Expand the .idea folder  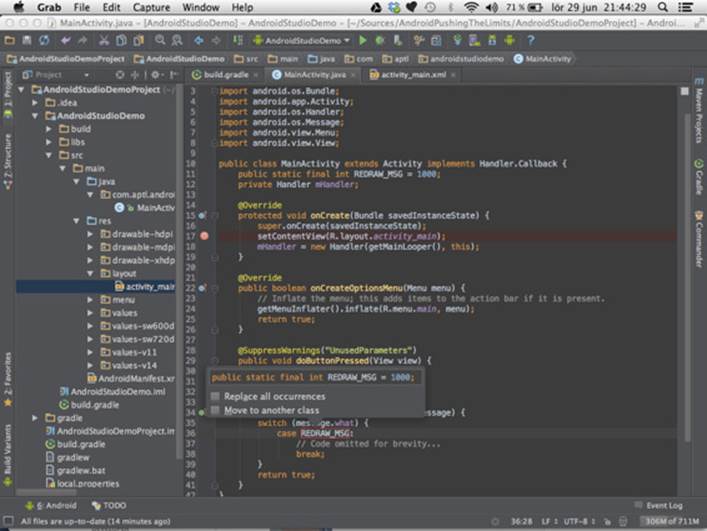(35, 103)
